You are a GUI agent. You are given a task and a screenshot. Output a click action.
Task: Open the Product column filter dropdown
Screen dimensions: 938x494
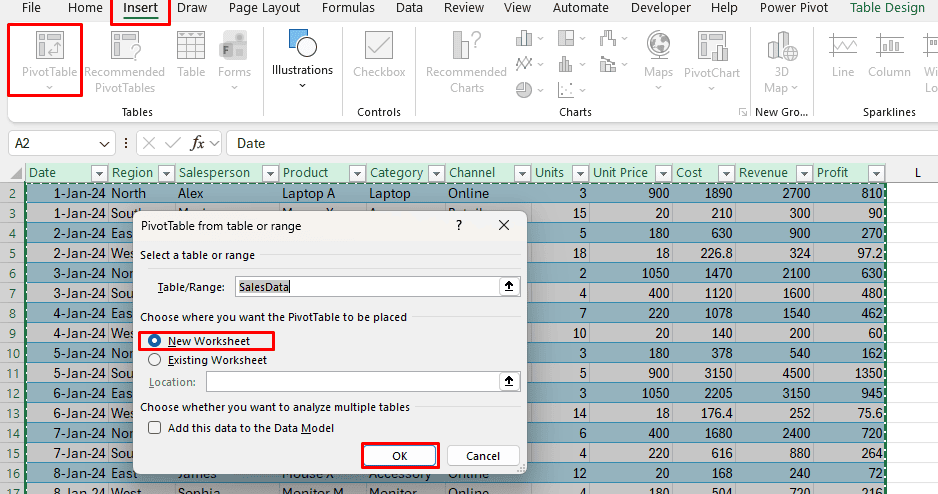(x=357, y=173)
